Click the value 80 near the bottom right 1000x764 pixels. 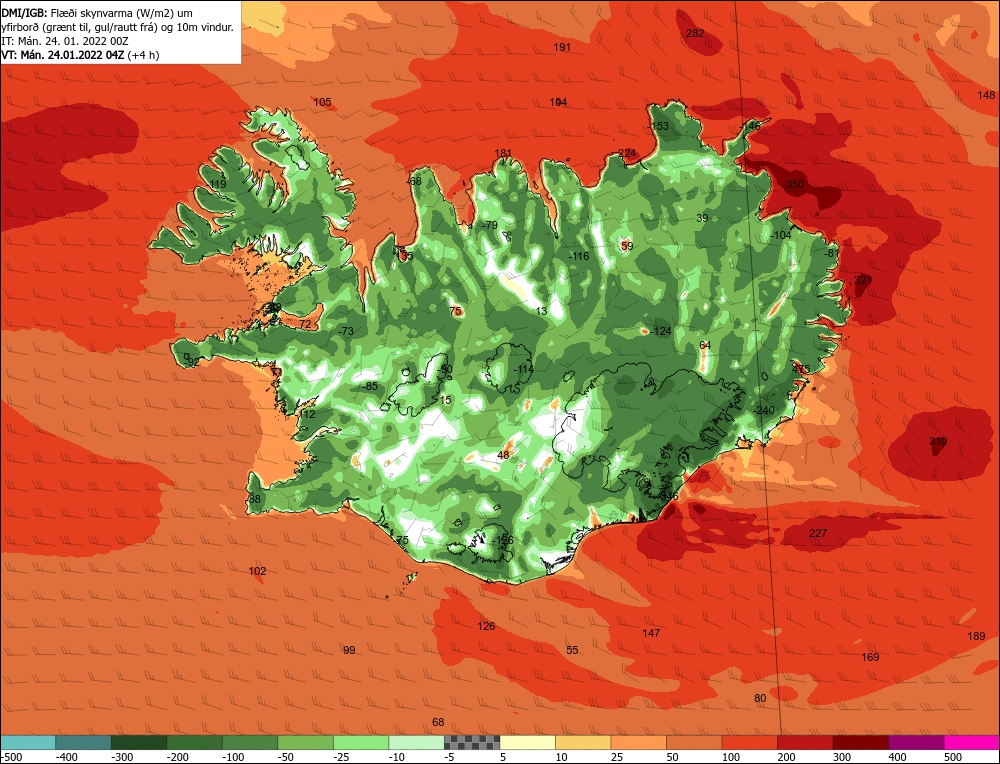[x=760, y=698]
